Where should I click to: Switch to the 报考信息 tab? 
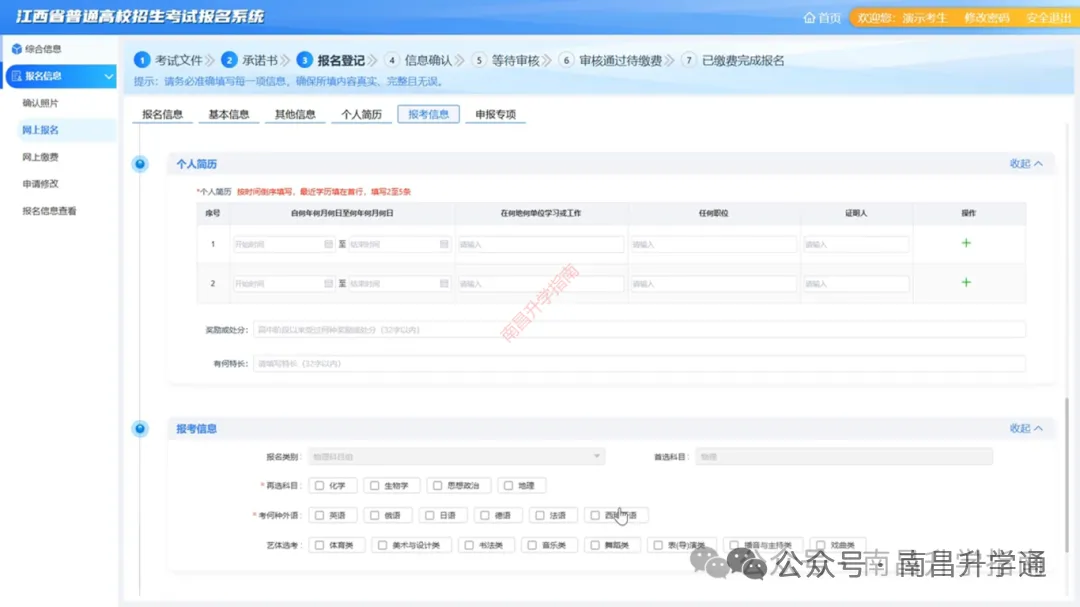click(428, 114)
